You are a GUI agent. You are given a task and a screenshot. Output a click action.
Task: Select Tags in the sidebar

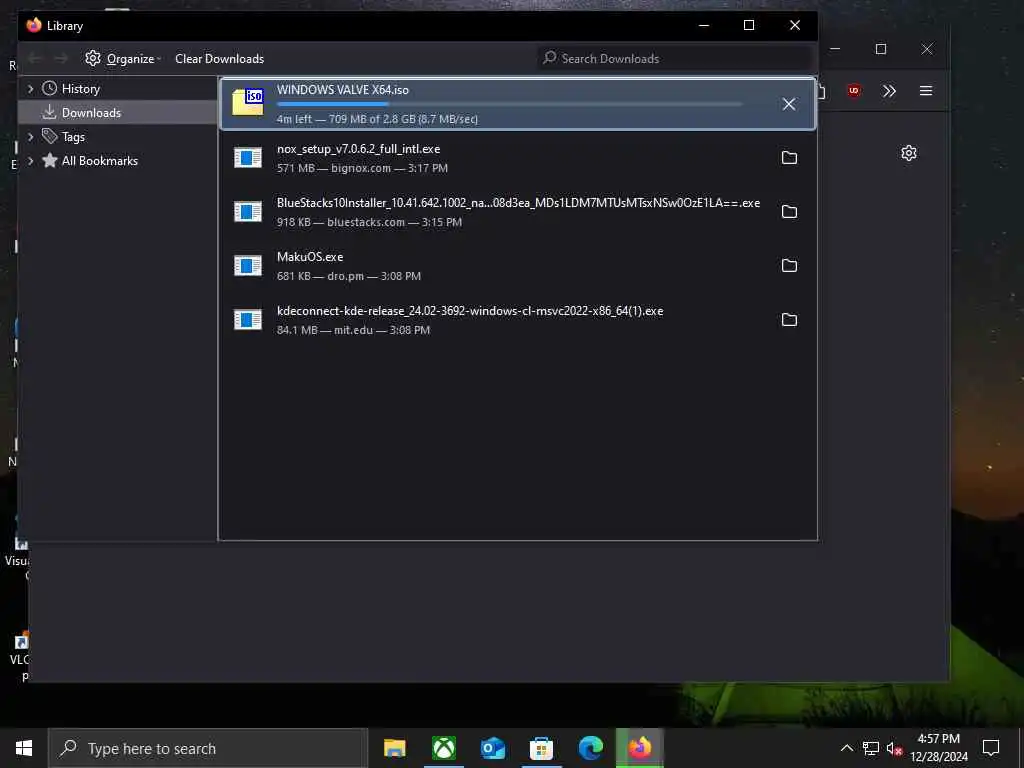tap(73, 136)
